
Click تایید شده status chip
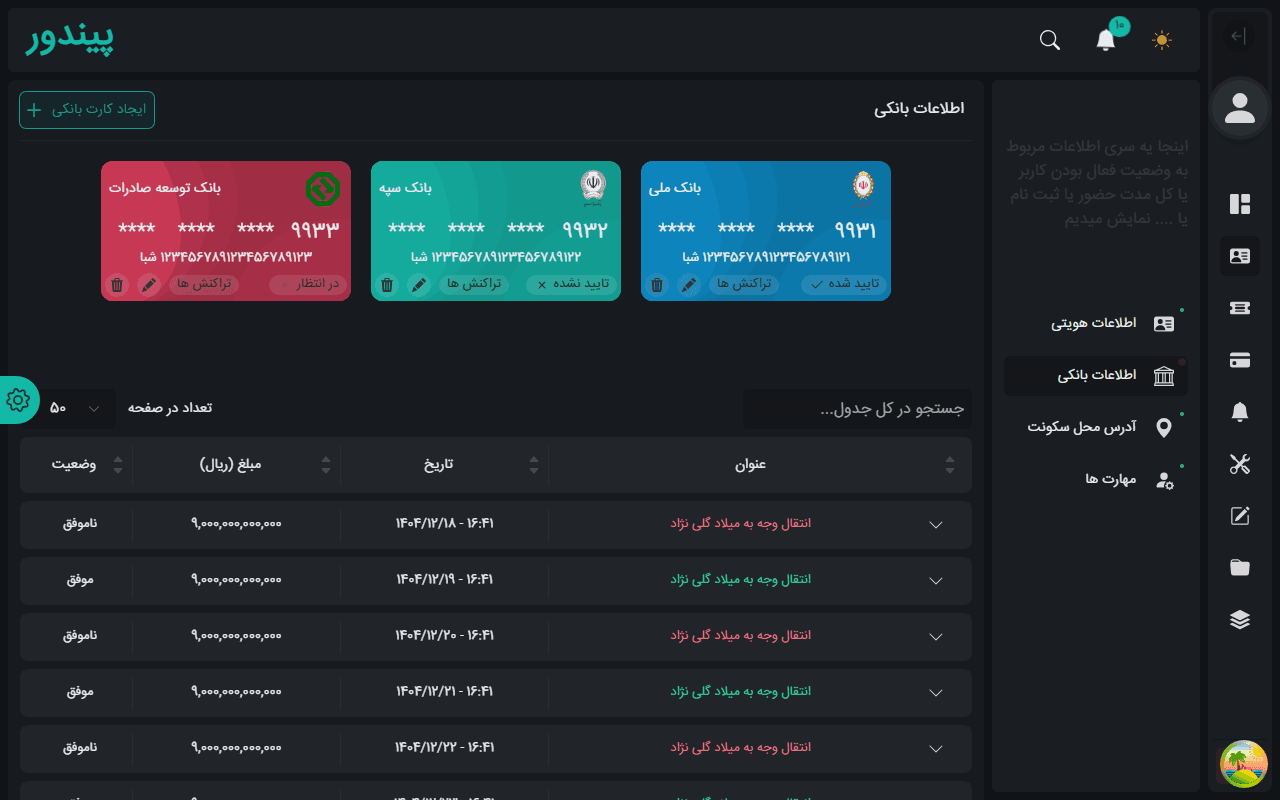844,285
